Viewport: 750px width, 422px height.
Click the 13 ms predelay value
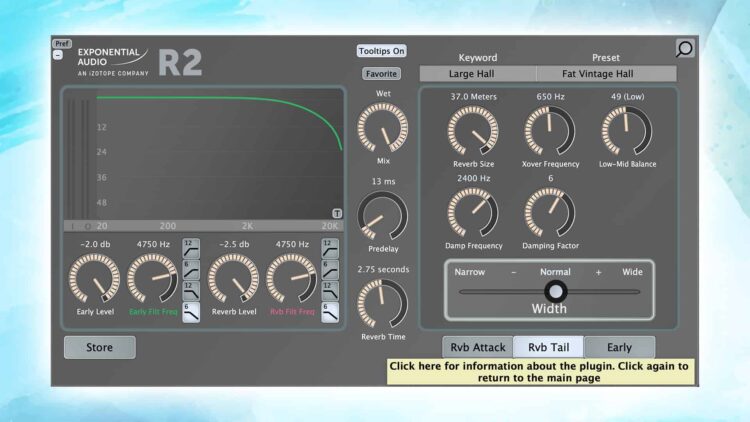tap(383, 182)
